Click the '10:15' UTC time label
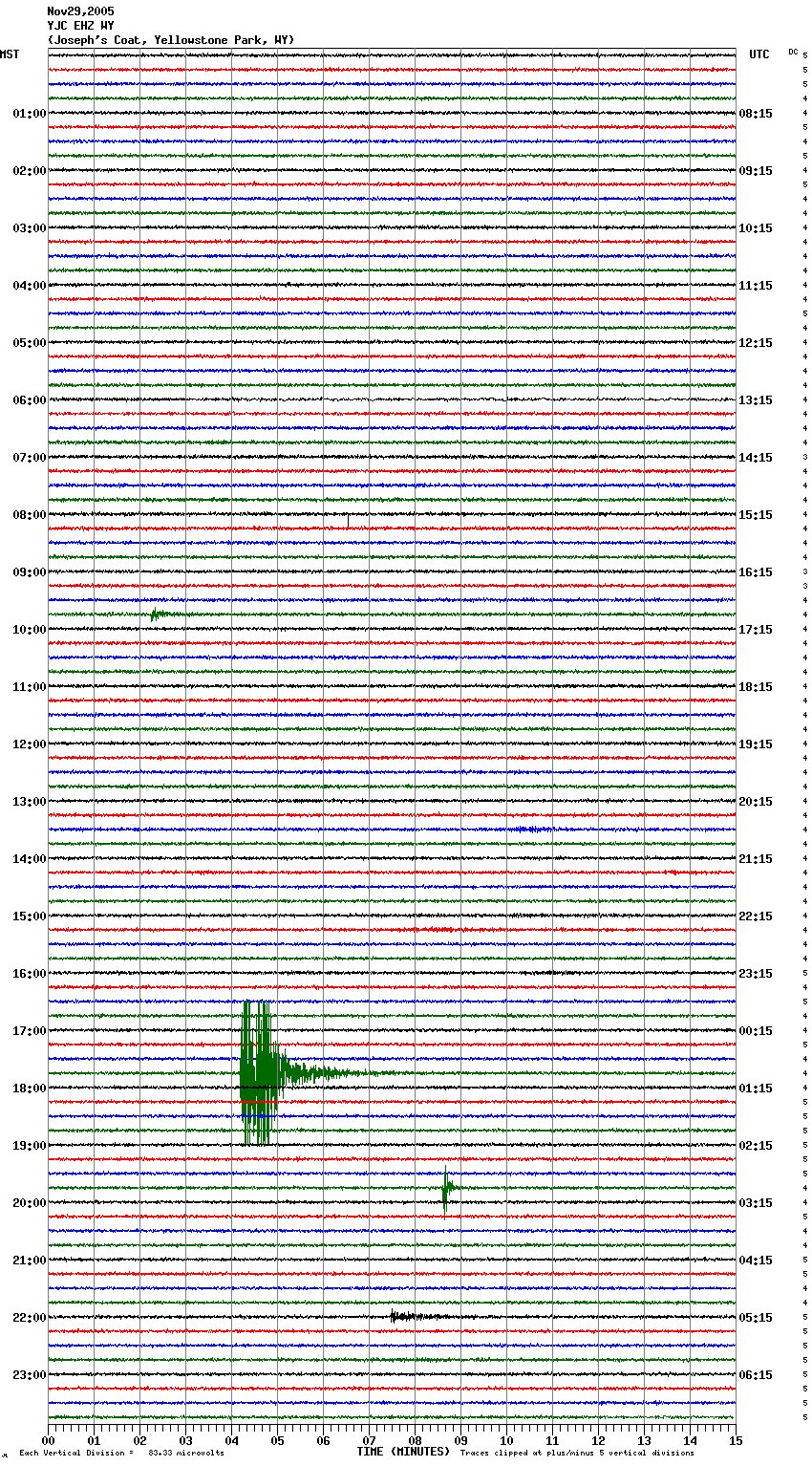The height and width of the screenshot is (1466, 812). (x=756, y=228)
